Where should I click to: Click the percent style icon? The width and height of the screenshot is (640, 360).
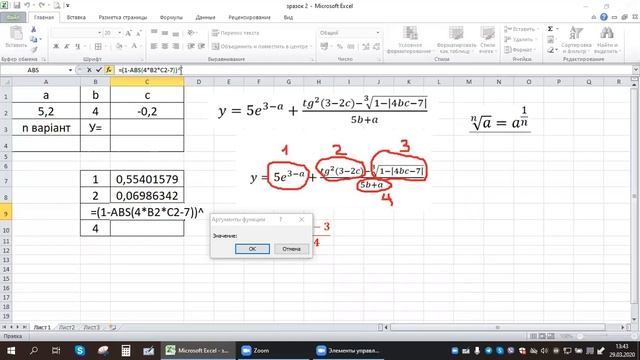click(340, 47)
